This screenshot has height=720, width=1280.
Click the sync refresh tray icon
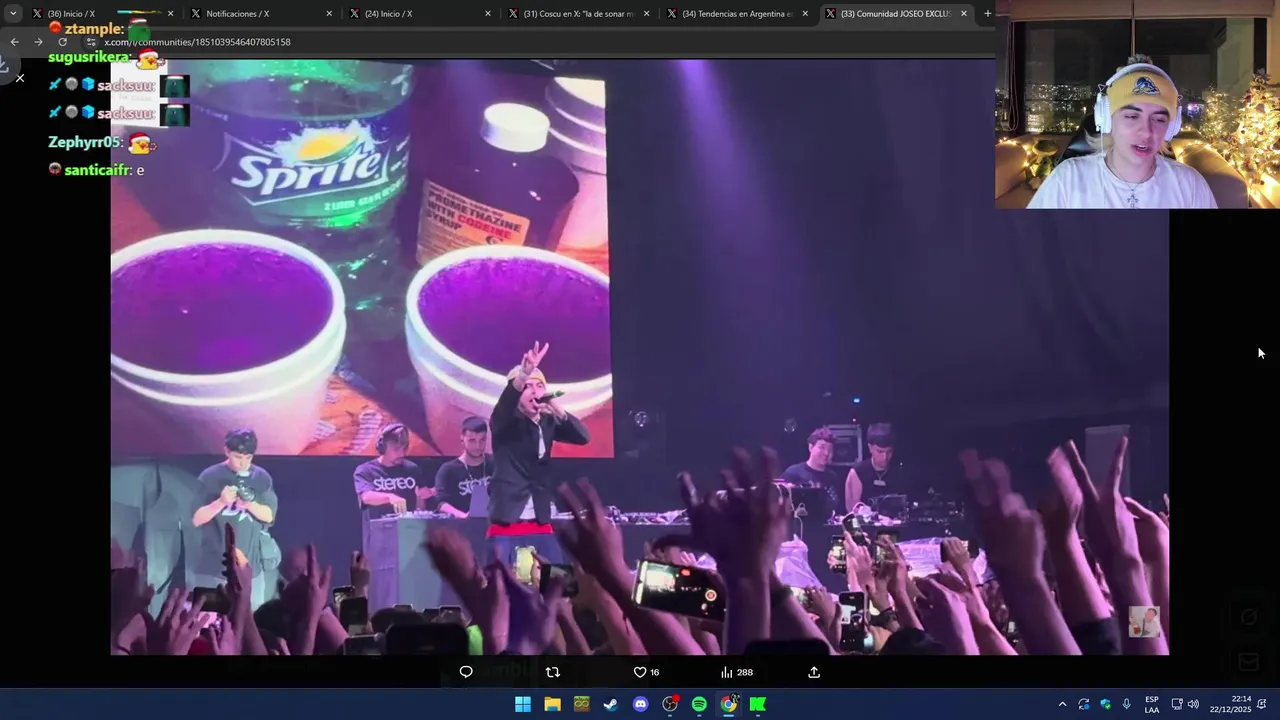click(1083, 704)
